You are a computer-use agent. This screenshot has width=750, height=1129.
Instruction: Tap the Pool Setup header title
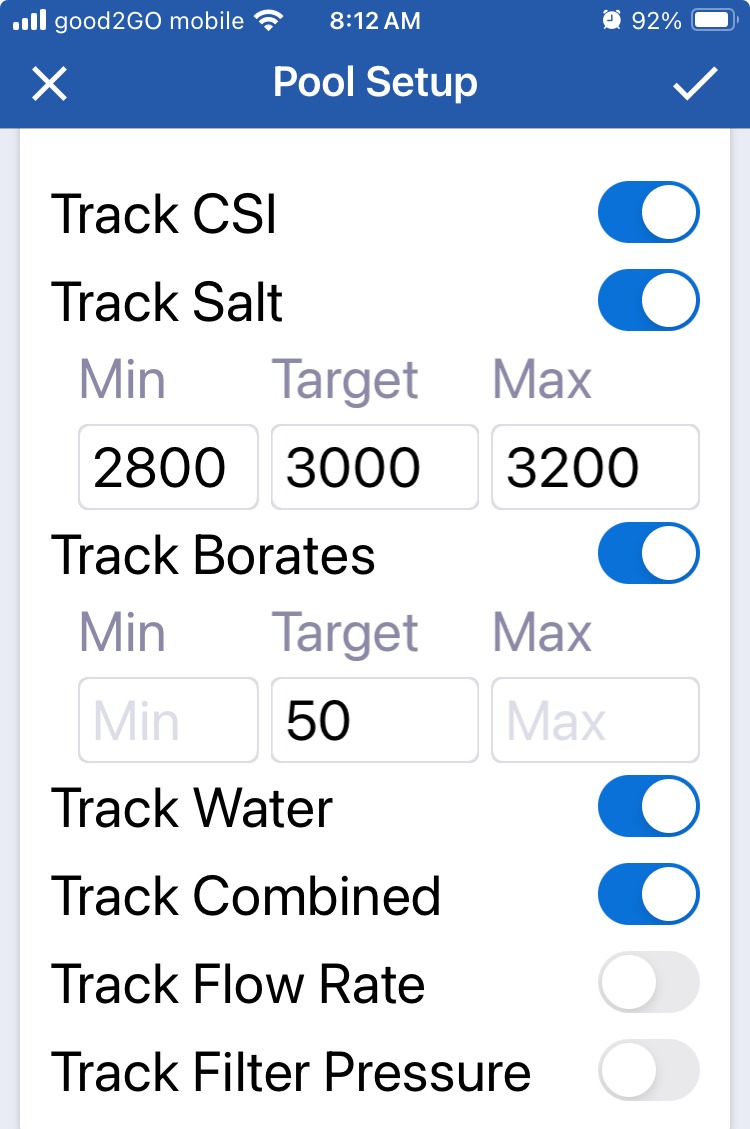pyautogui.click(x=375, y=82)
